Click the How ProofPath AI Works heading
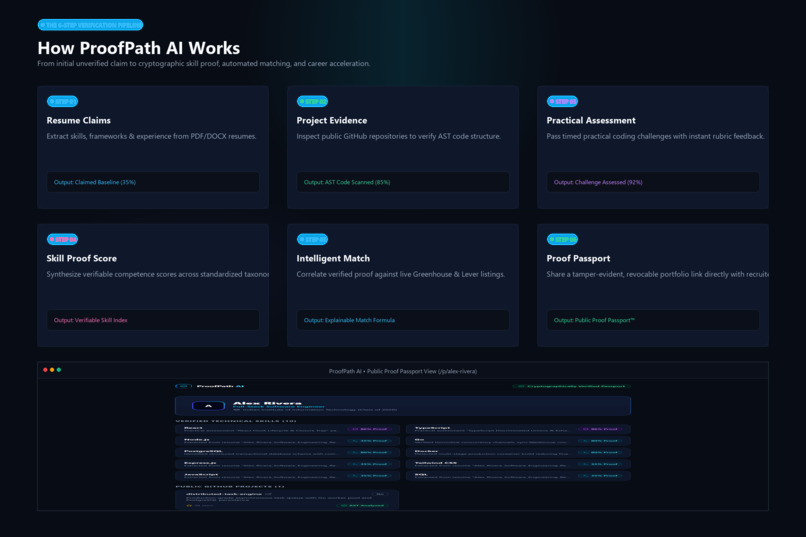806x537 pixels. click(139, 48)
